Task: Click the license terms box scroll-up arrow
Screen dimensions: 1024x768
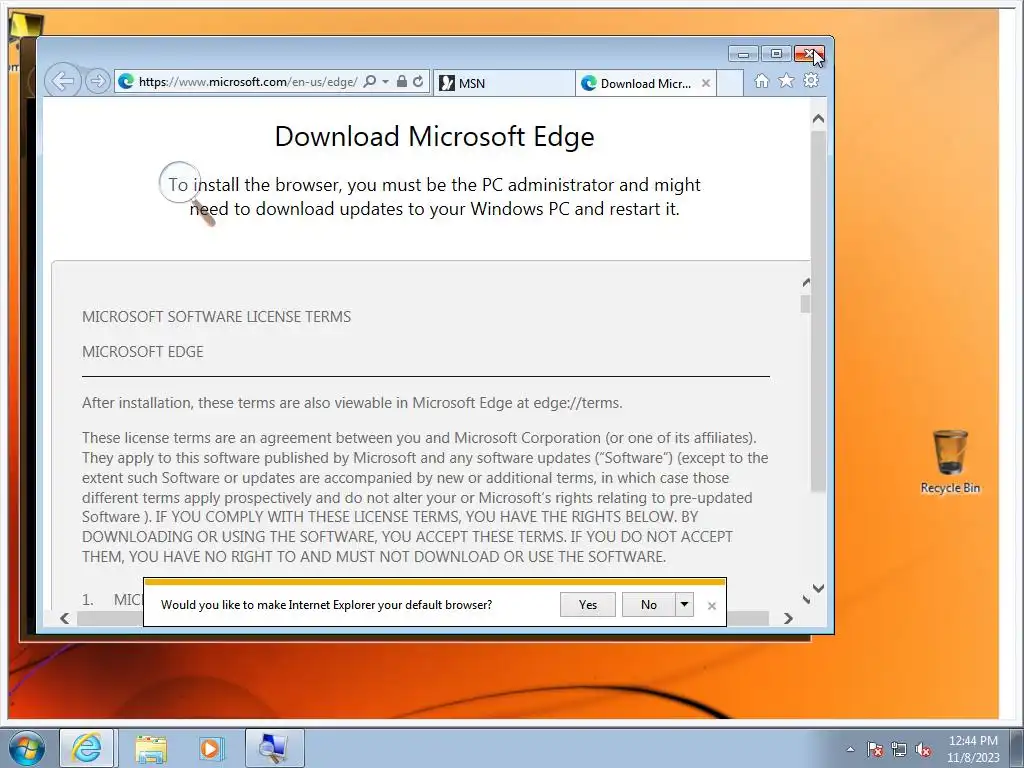Action: pyautogui.click(x=806, y=282)
